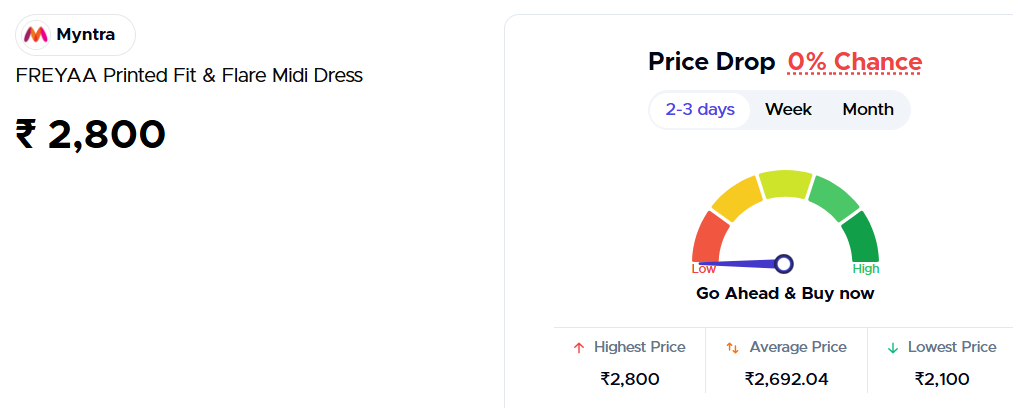
Task: Open FREYAA Printed Fit & Flare Midi Dress title
Action: tap(189, 76)
